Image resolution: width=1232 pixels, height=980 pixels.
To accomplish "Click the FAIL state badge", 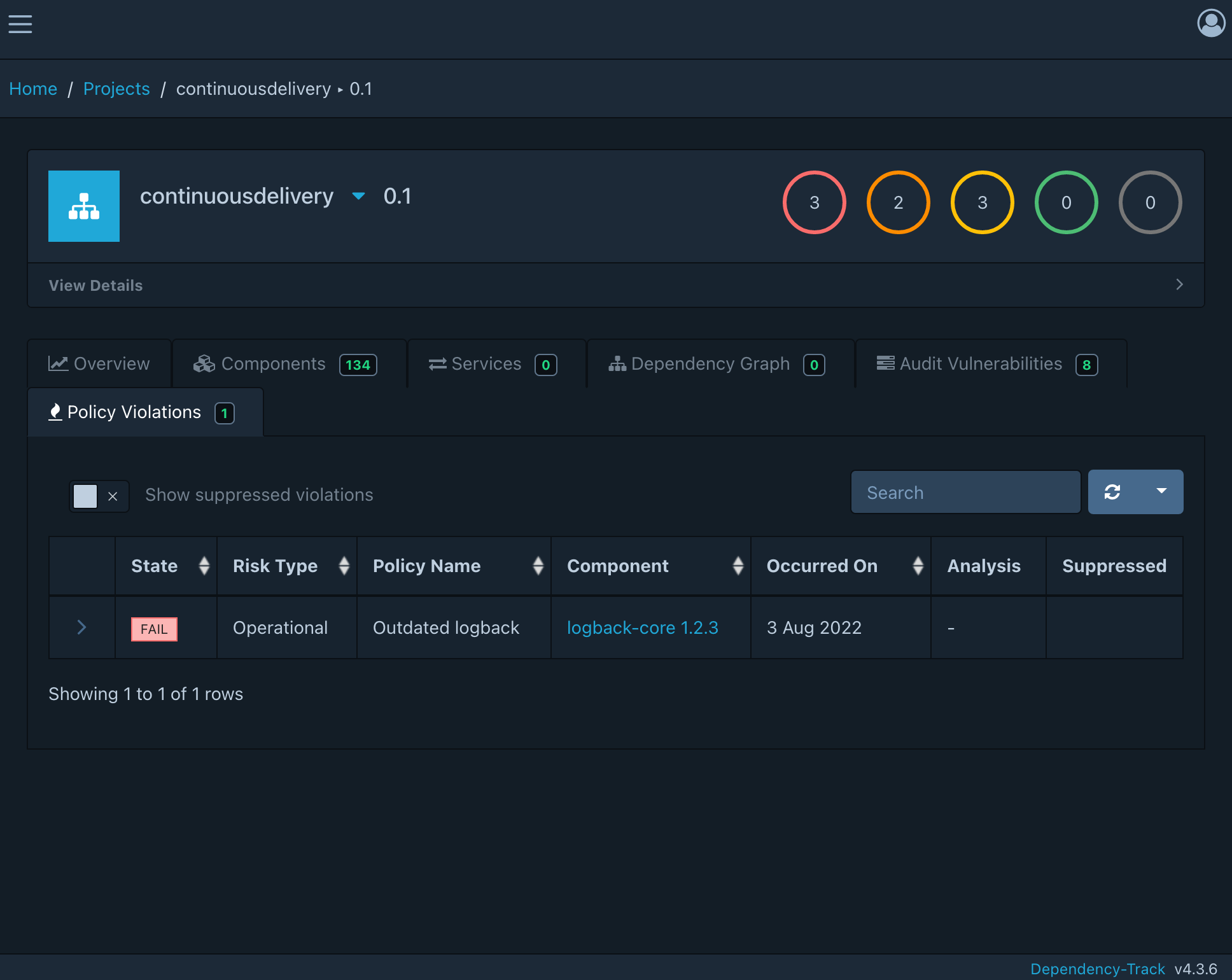I will [154, 629].
